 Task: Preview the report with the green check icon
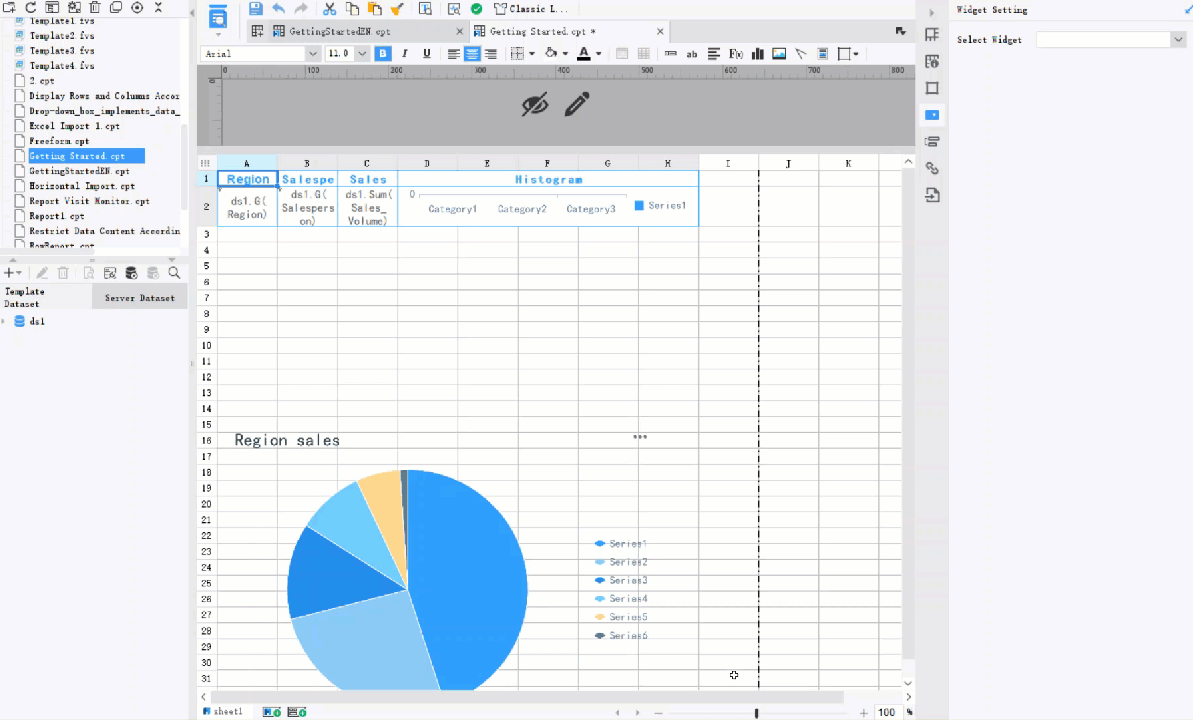tap(474, 8)
